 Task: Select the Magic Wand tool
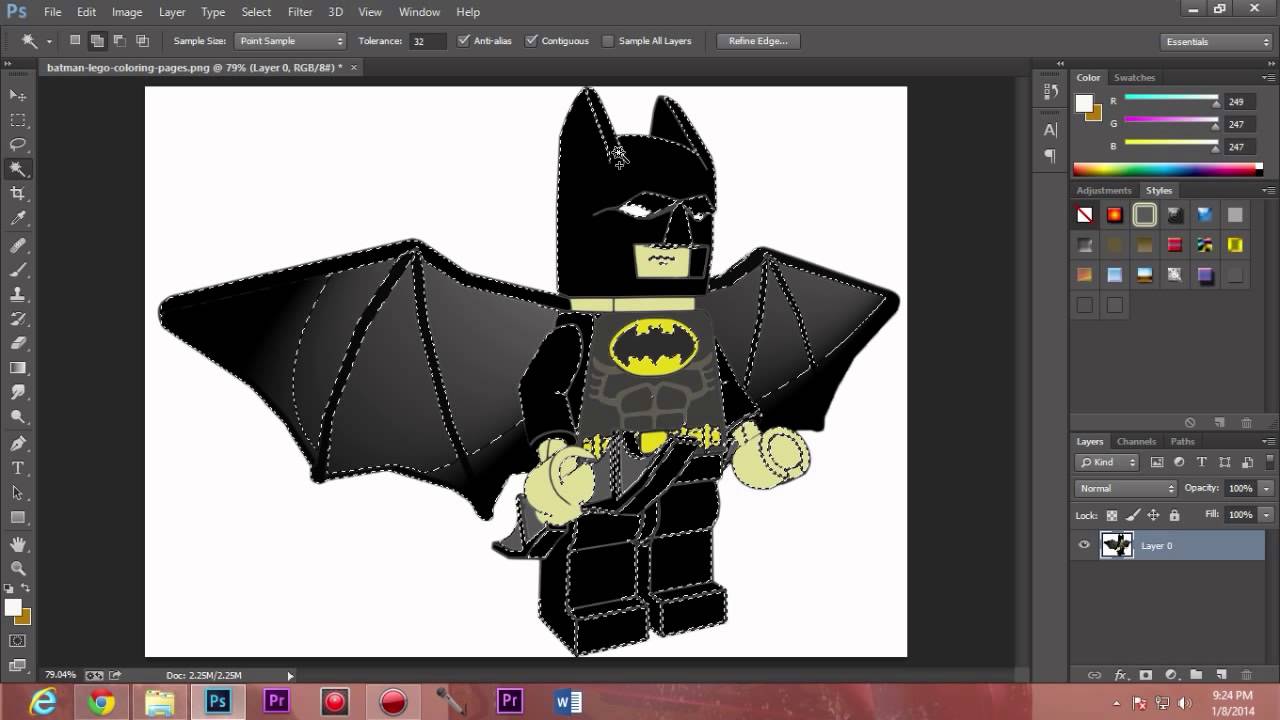[18, 169]
